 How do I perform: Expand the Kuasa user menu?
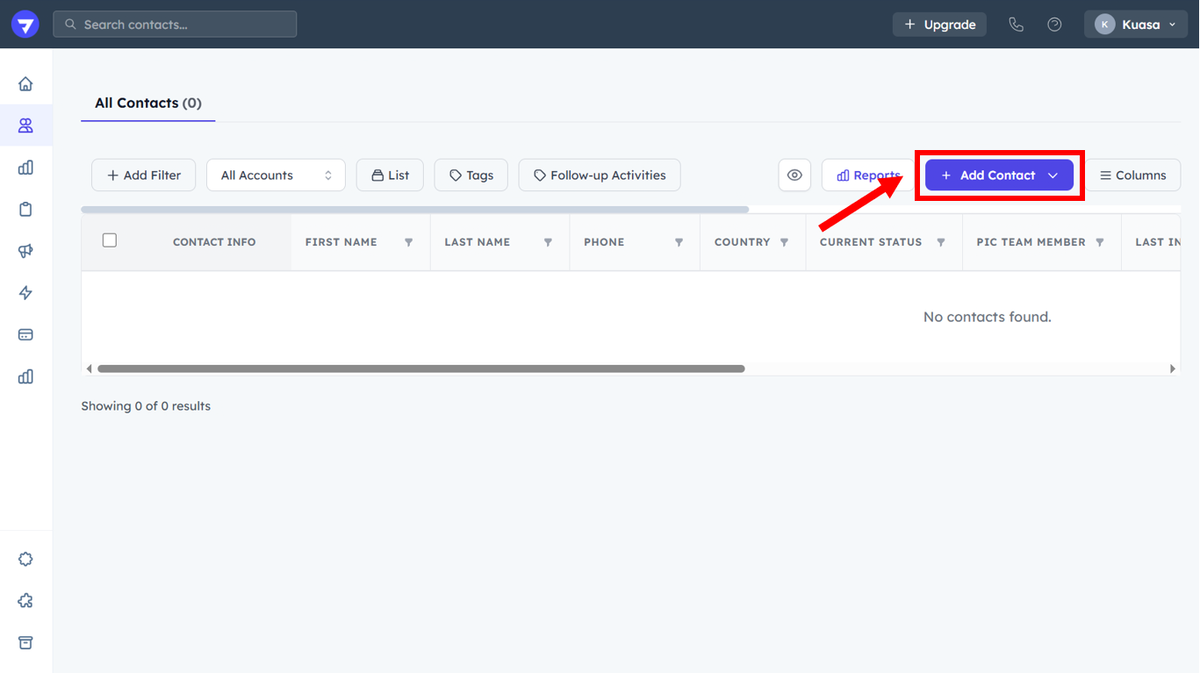click(x=1136, y=24)
